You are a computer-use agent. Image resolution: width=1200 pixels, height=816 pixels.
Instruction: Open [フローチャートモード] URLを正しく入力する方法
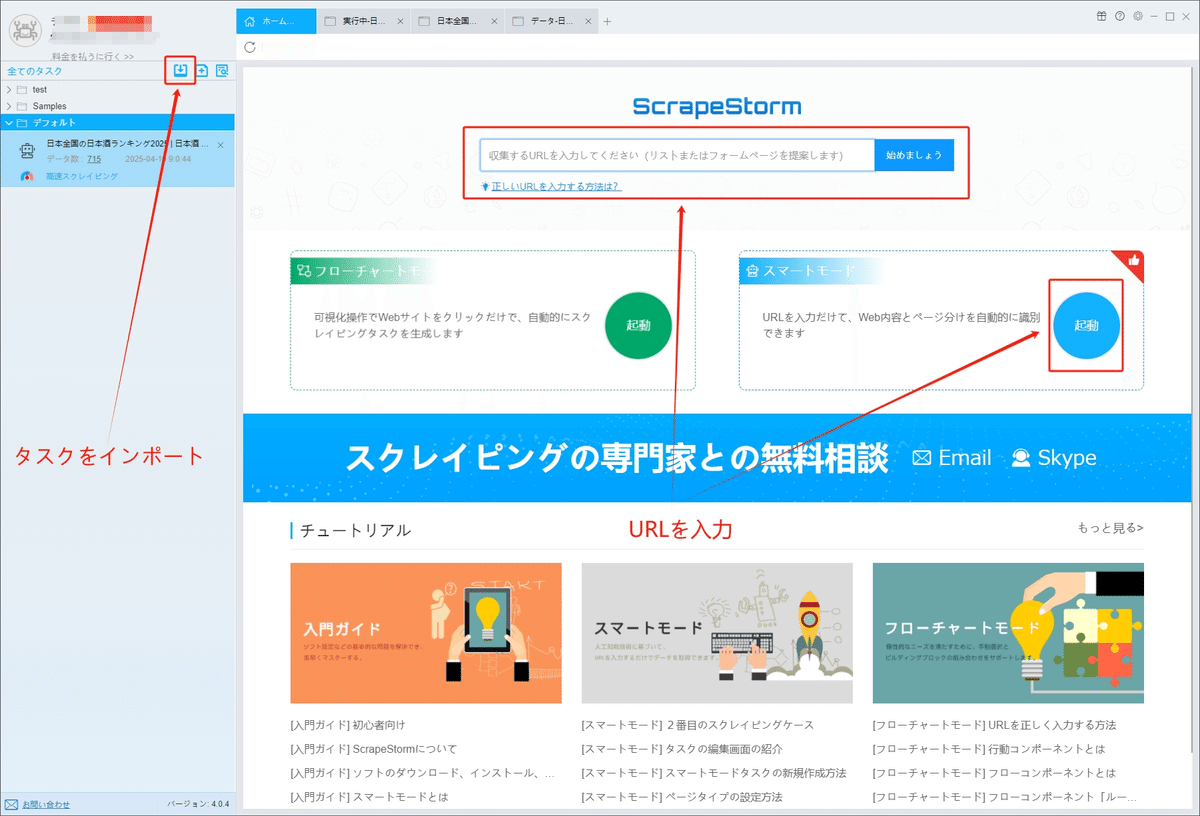(994, 725)
